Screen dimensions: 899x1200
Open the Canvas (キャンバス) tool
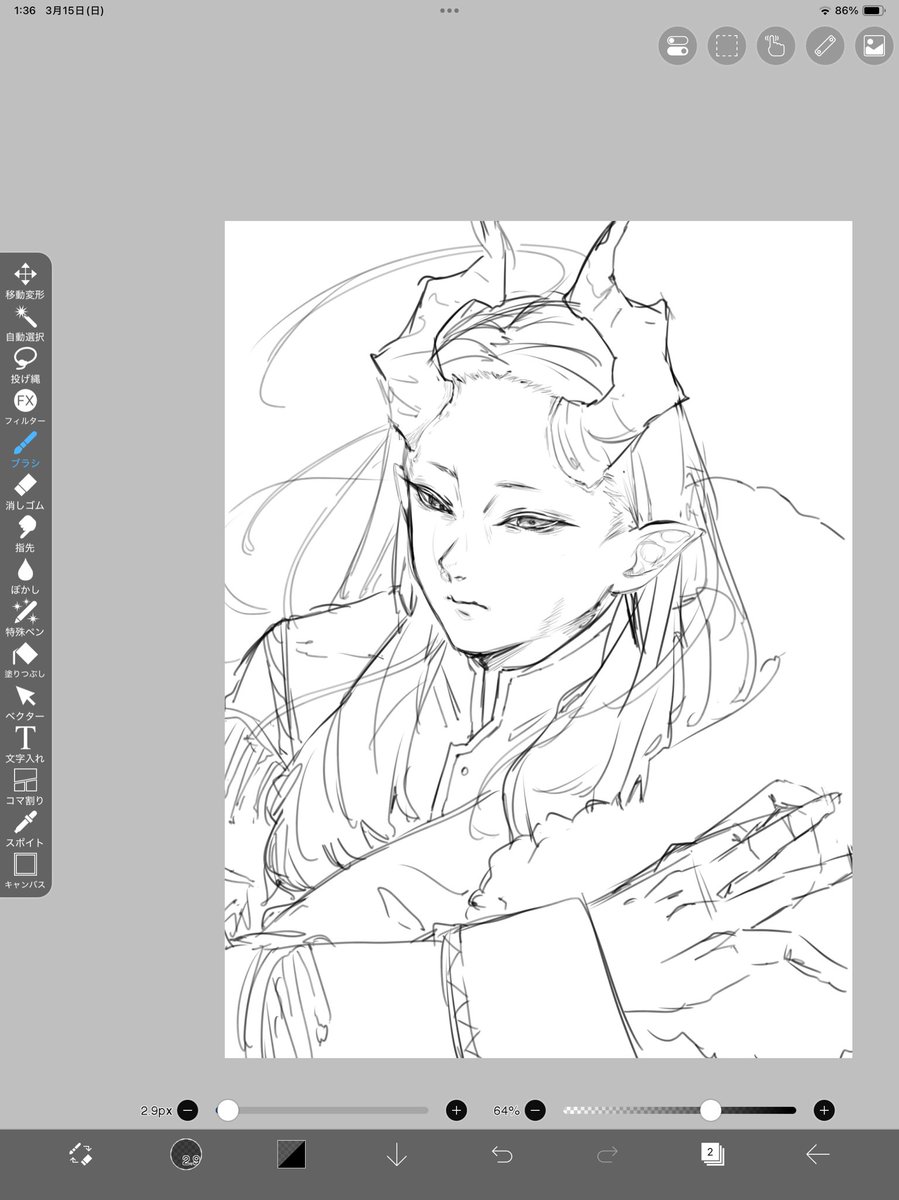(x=25, y=871)
